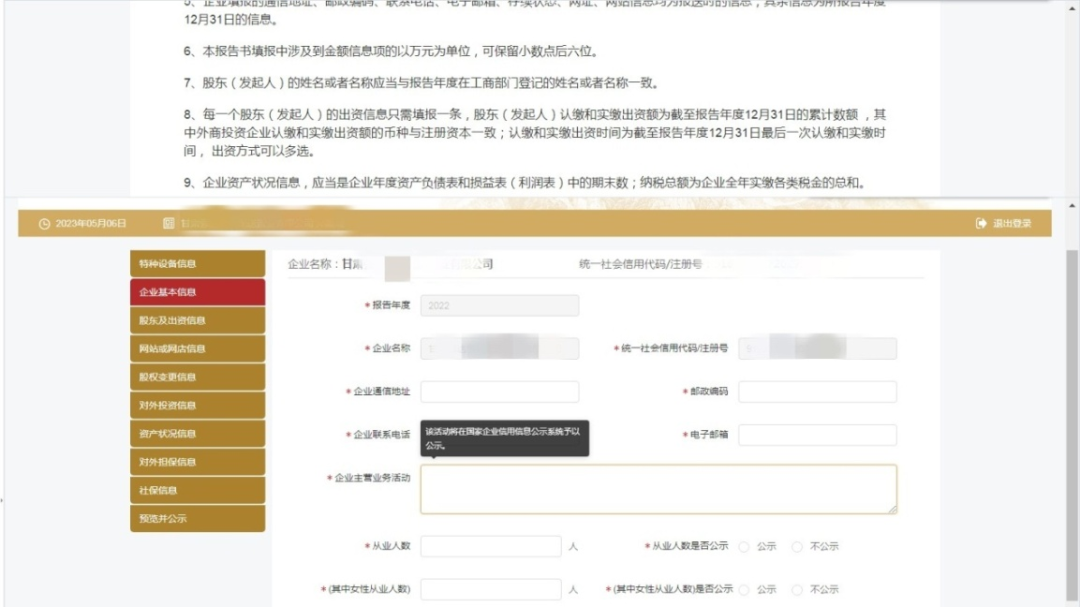Open the 特种设备信息 section
The height and width of the screenshot is (607, 1080).
[x=196, y=263]
